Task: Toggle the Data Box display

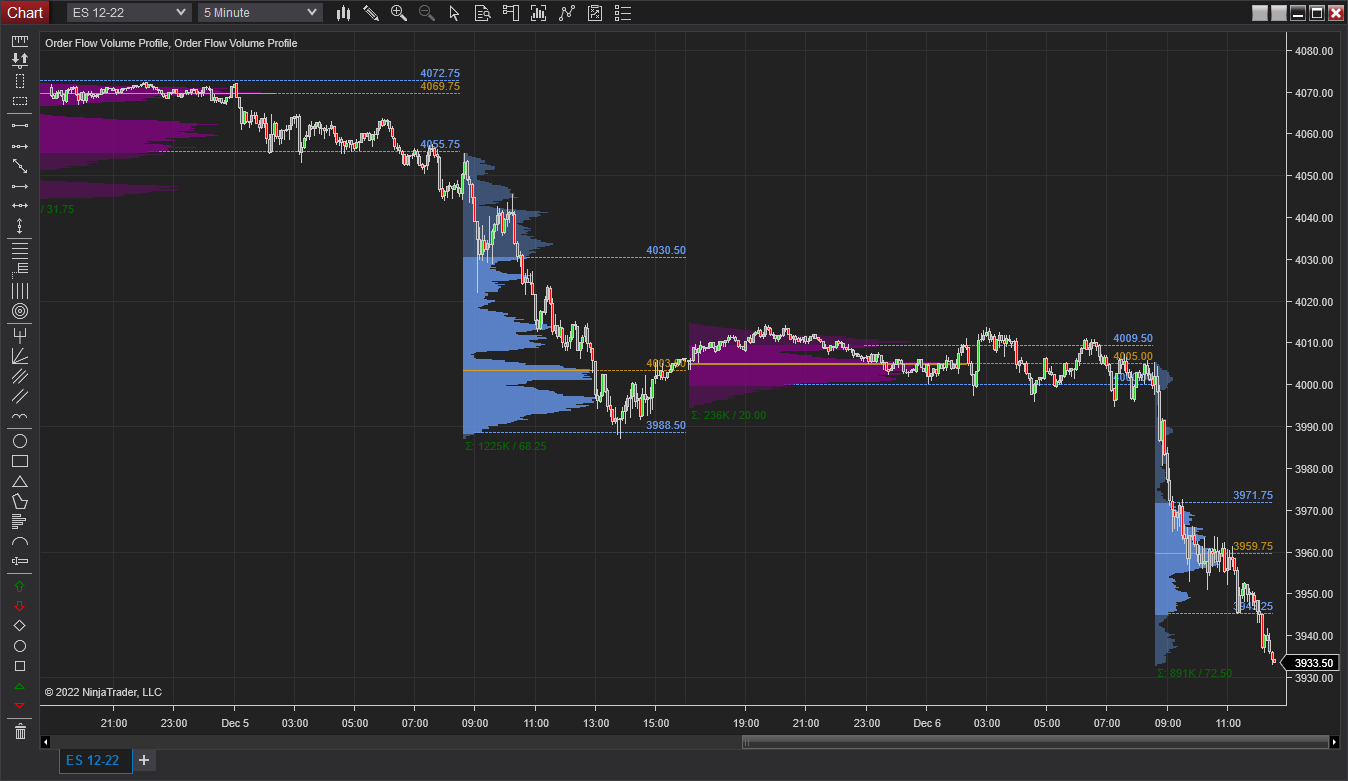Action: [483, 13]
